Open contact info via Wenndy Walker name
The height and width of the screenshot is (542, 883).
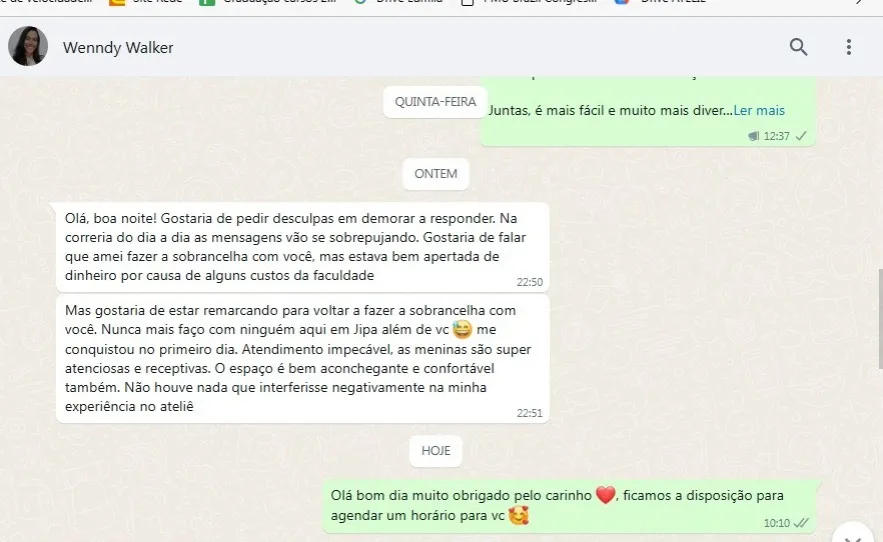tap(118, 48)
